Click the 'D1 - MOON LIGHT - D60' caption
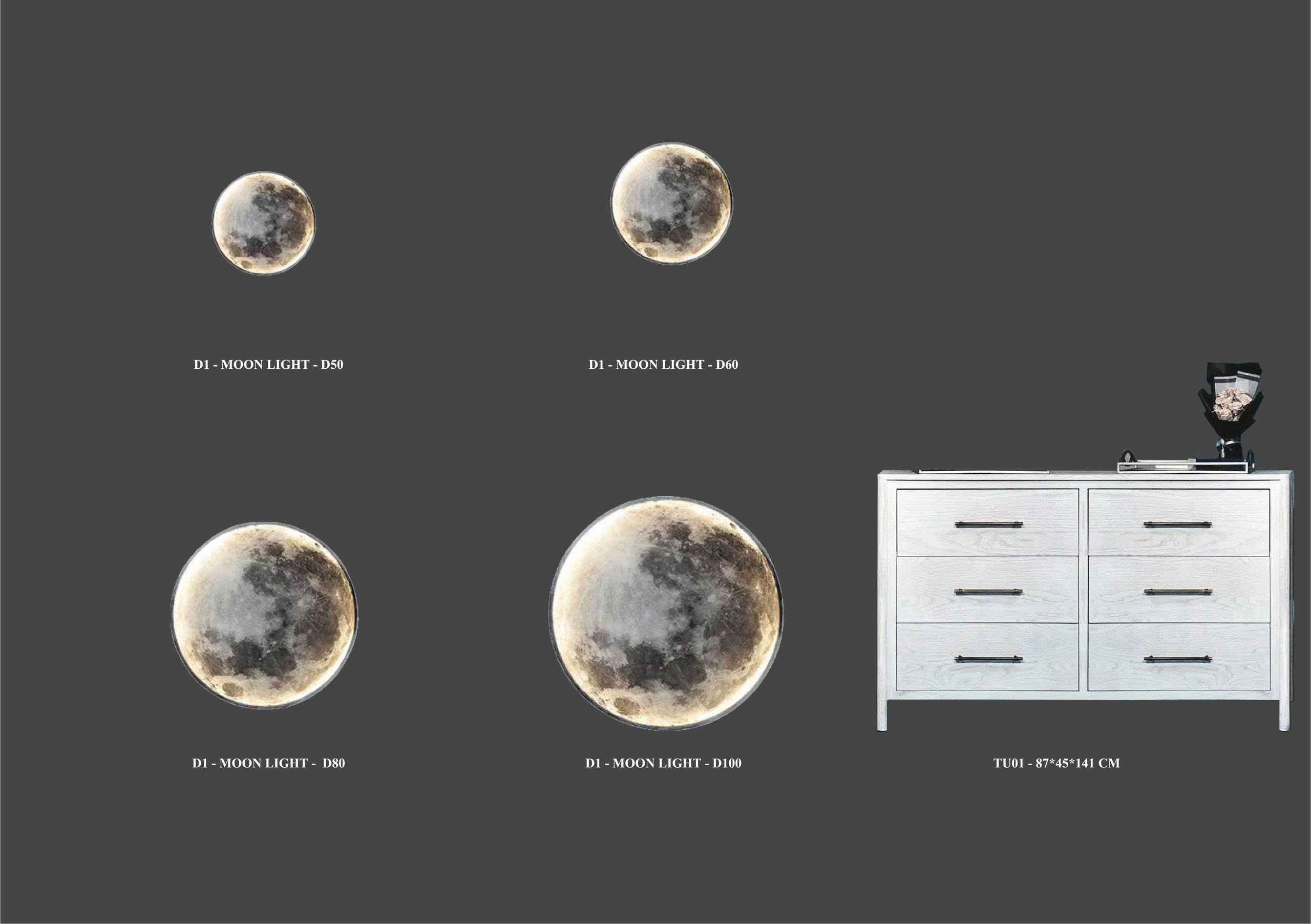 point(663,365)
